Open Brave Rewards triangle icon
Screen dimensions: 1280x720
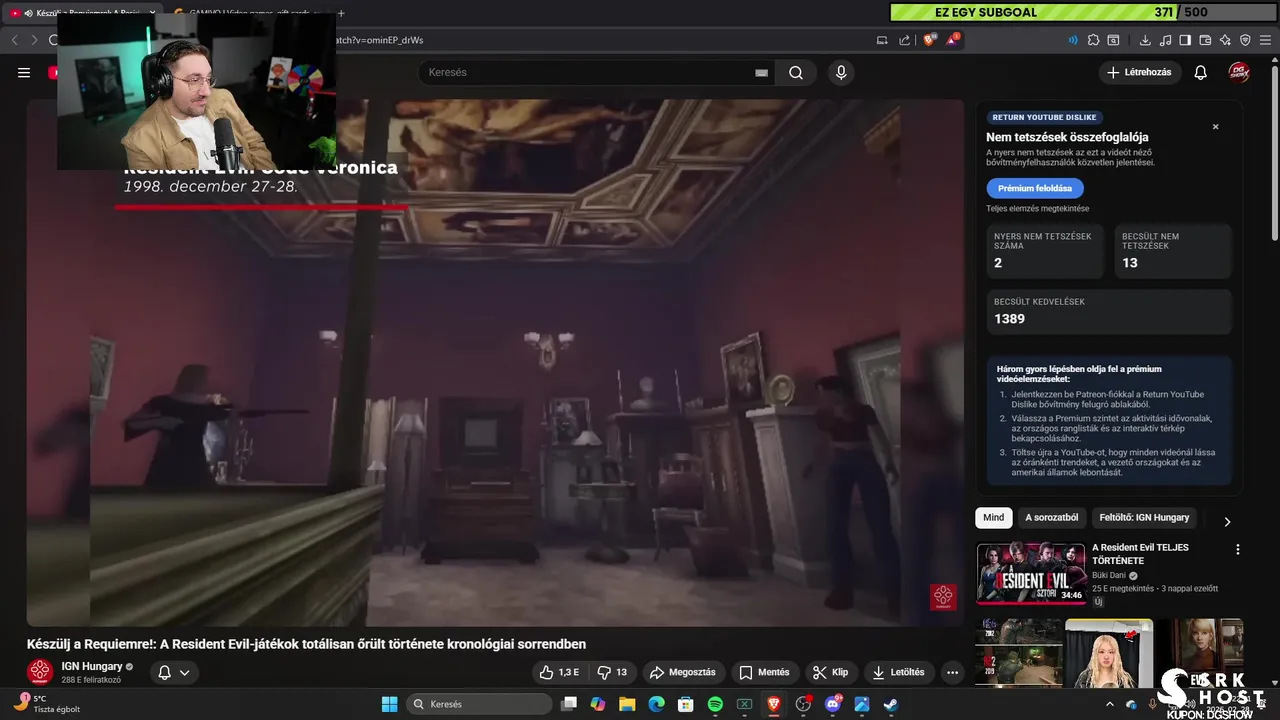click(x=952, y=40)
